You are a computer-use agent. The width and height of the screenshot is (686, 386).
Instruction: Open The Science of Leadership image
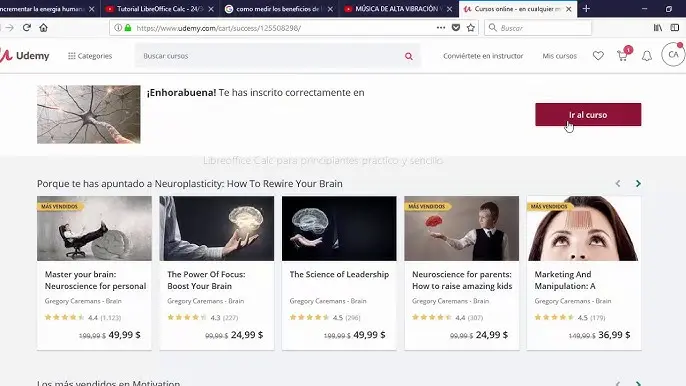[x=339, y=228]
